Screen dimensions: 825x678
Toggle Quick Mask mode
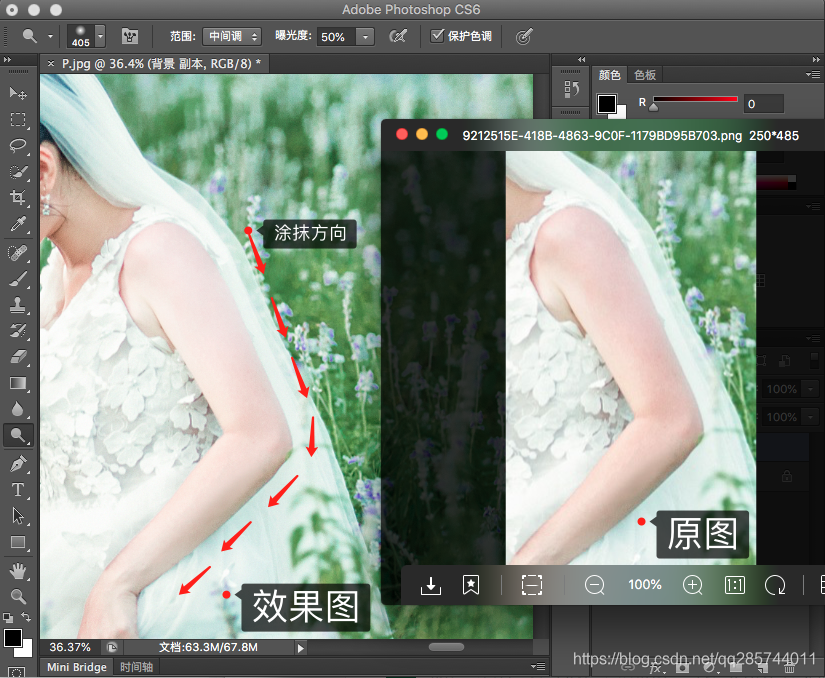tap(16, 673)
